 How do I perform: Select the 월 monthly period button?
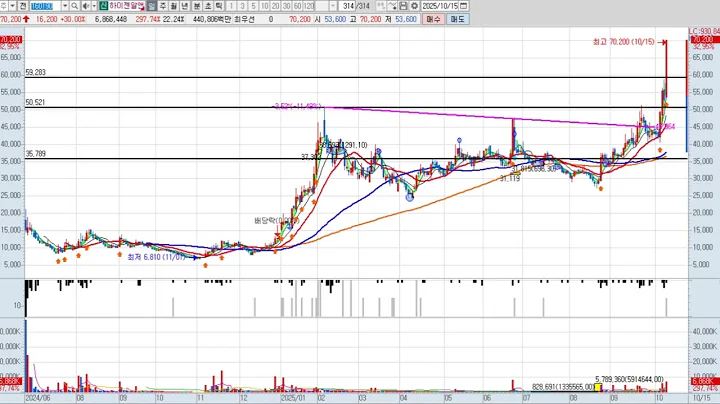tap(174, 6)
